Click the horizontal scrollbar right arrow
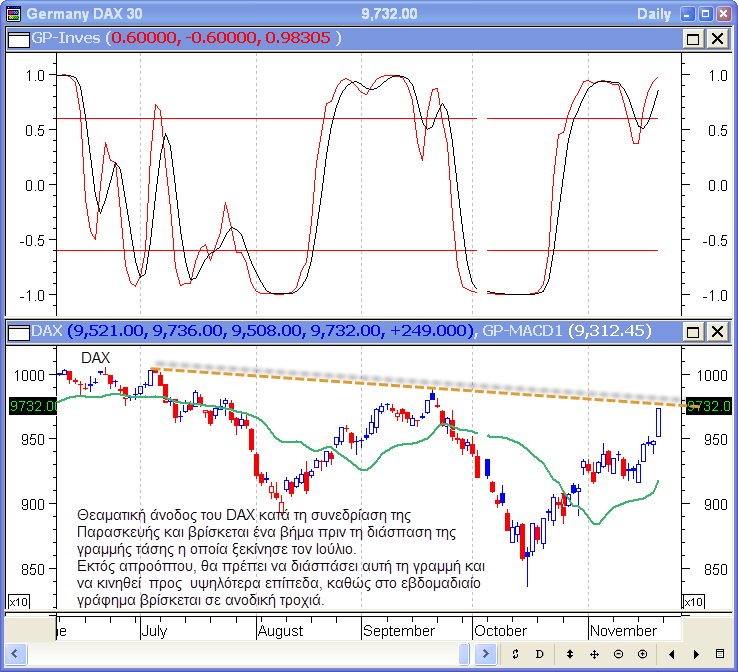This screenshot has width=738, height=672. pos(487,653)
